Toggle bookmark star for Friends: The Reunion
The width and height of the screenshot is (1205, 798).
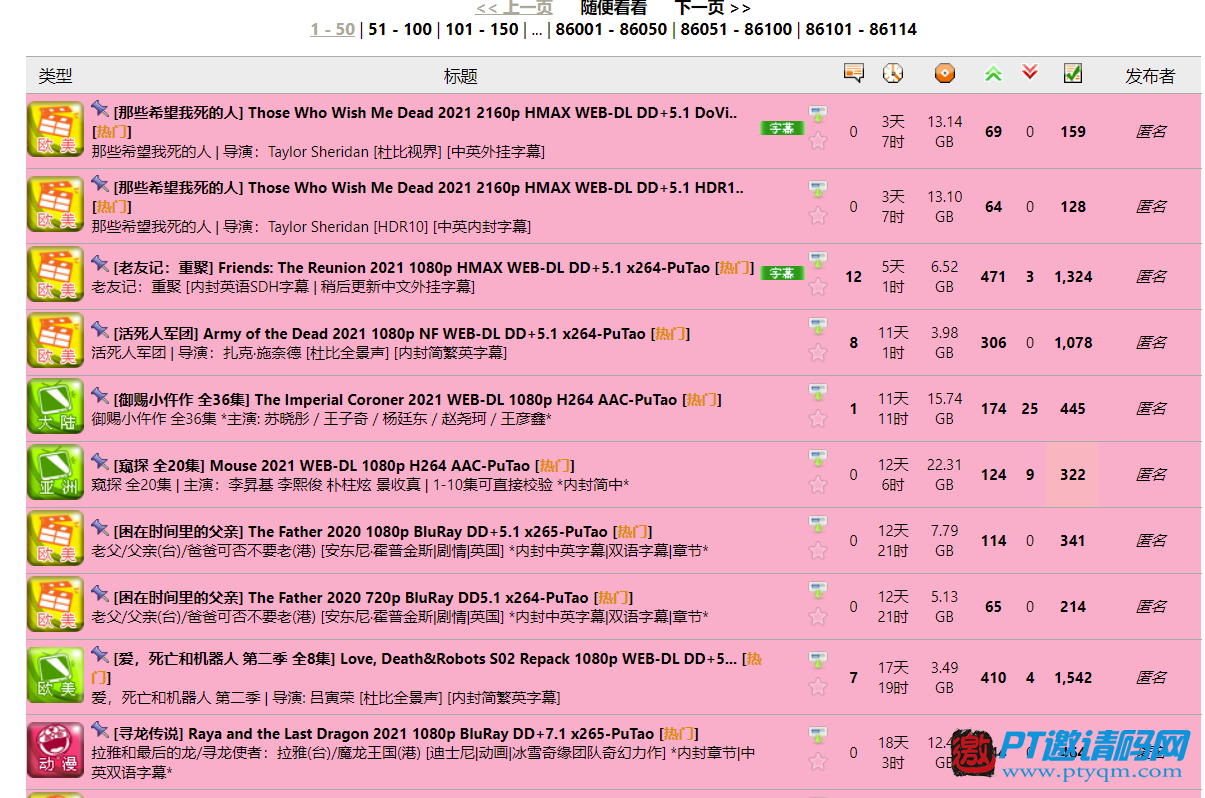click(x=818, y=287)
